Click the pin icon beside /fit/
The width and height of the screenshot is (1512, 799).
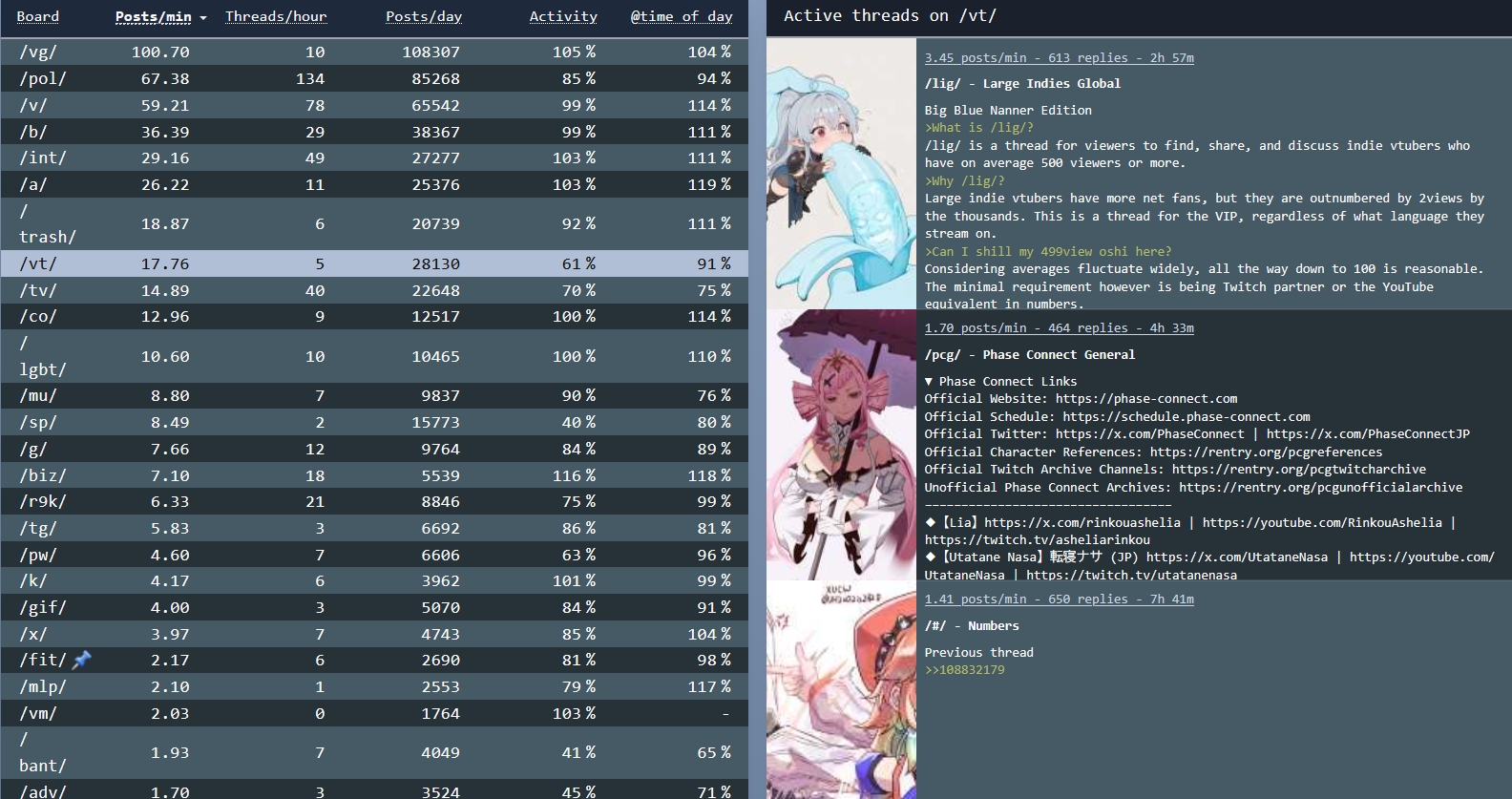coord(82,660)
